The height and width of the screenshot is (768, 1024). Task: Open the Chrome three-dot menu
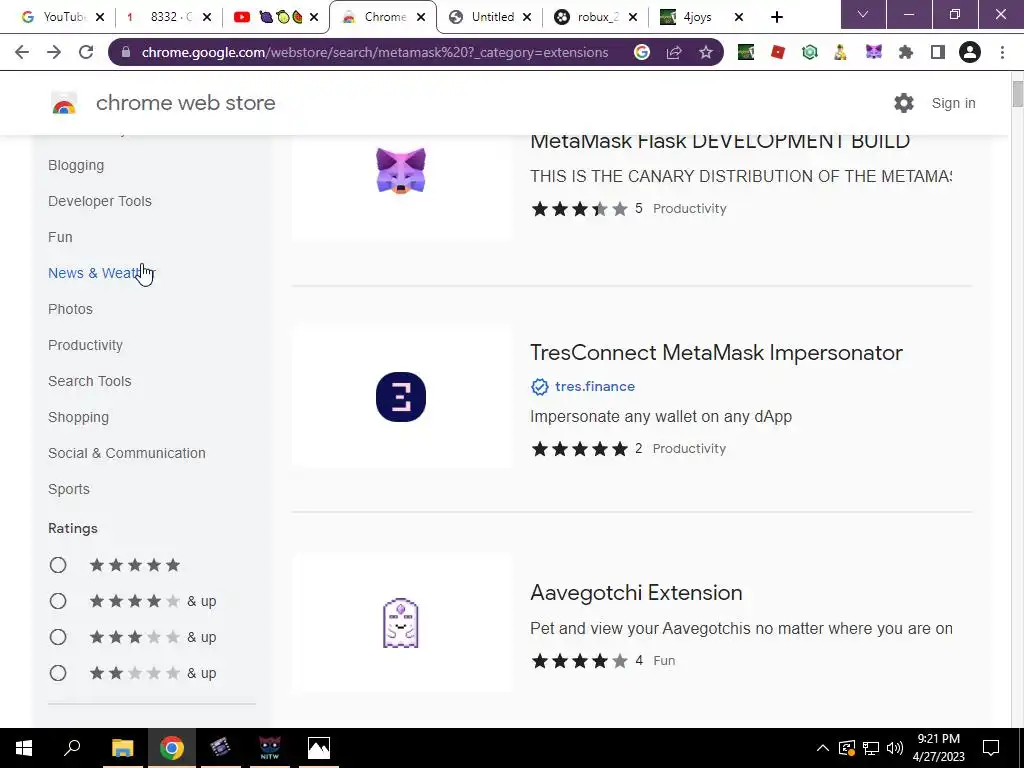[x=1002, y=52]
